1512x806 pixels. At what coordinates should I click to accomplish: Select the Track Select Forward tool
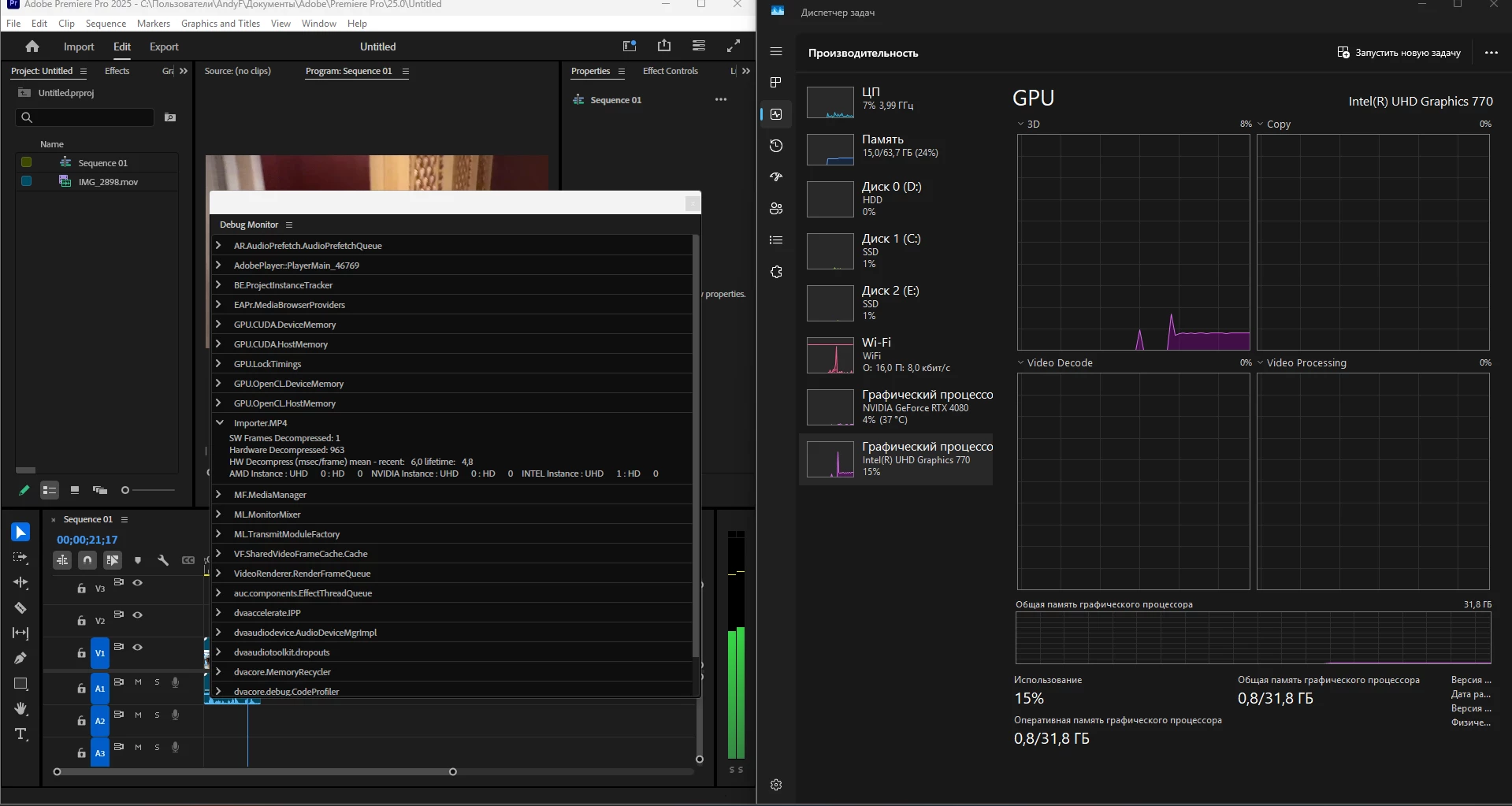pos(20,558)
